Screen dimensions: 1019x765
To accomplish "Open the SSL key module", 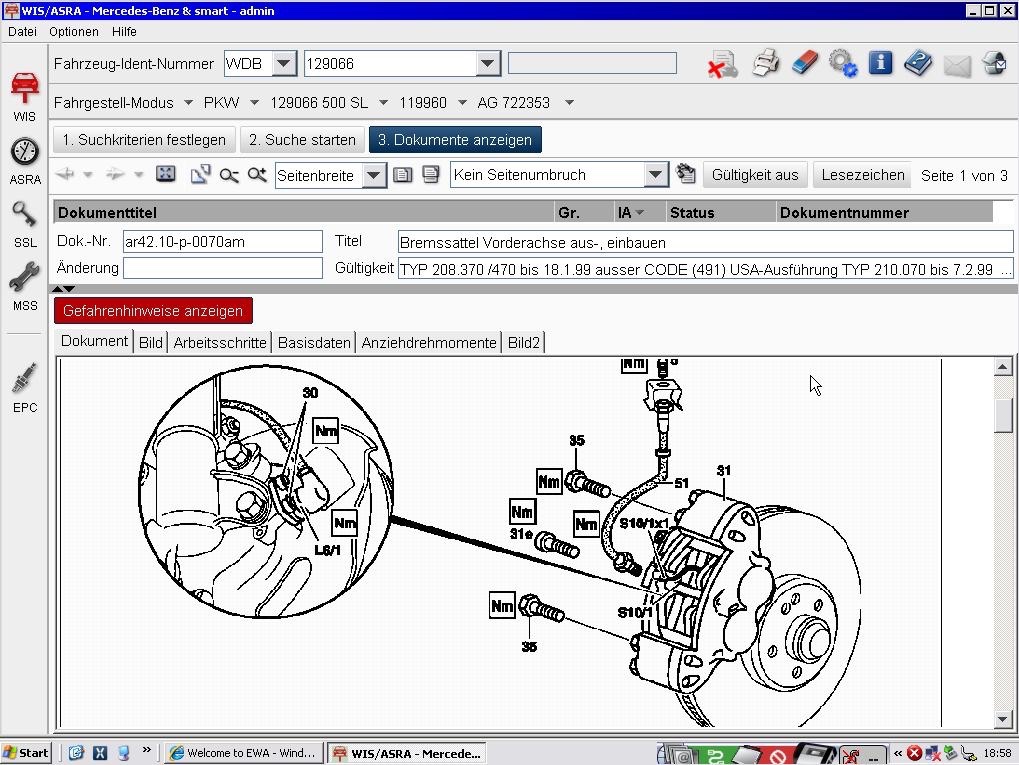I will pyautogui.click(x=25, y=224).
